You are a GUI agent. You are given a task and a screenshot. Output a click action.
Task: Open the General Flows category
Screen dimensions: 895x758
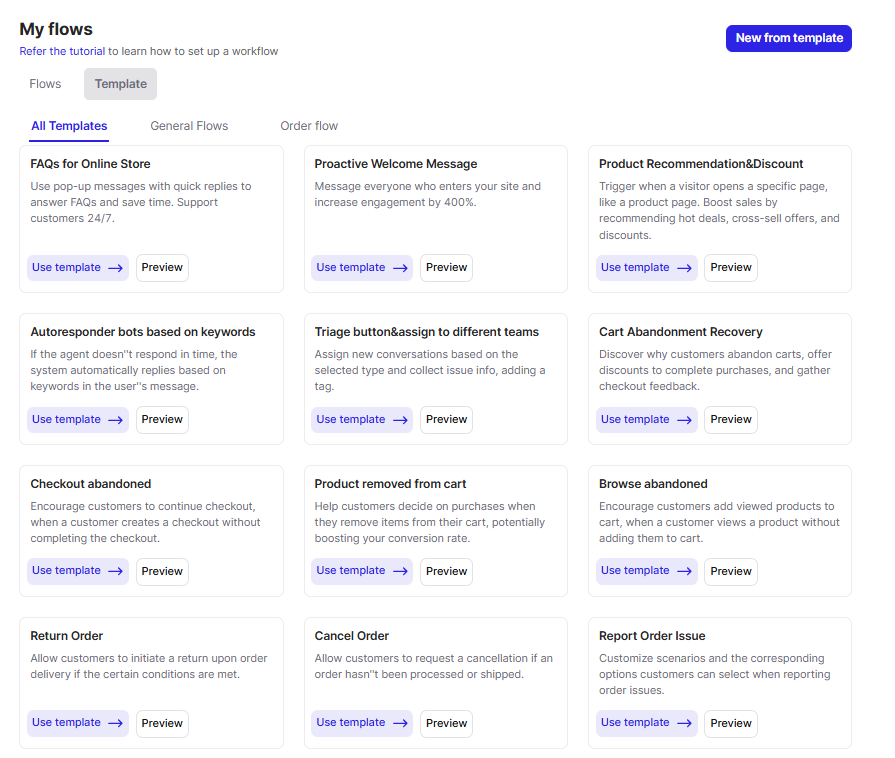click(x=189, y=126)
